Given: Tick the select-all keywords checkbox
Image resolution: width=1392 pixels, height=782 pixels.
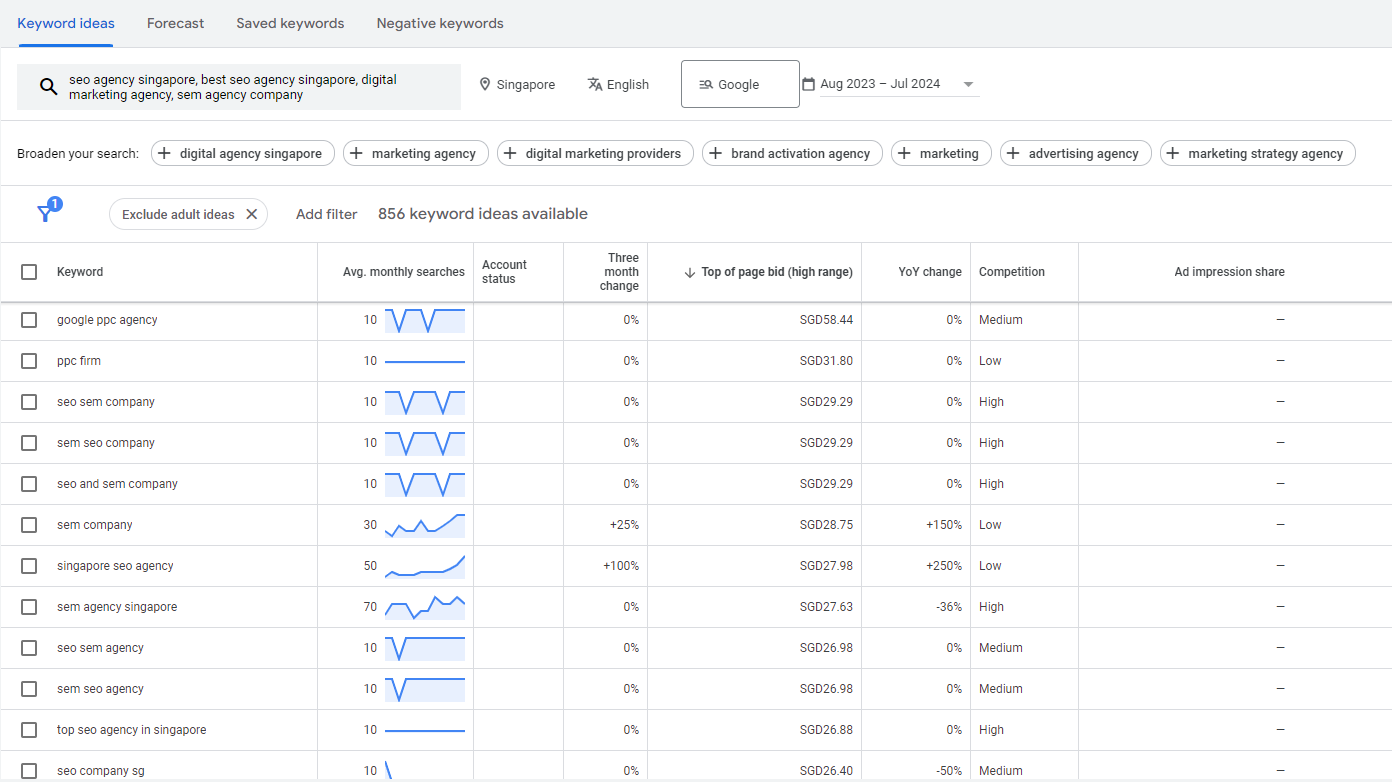Looking at the screenshot, I should (29, 272).
